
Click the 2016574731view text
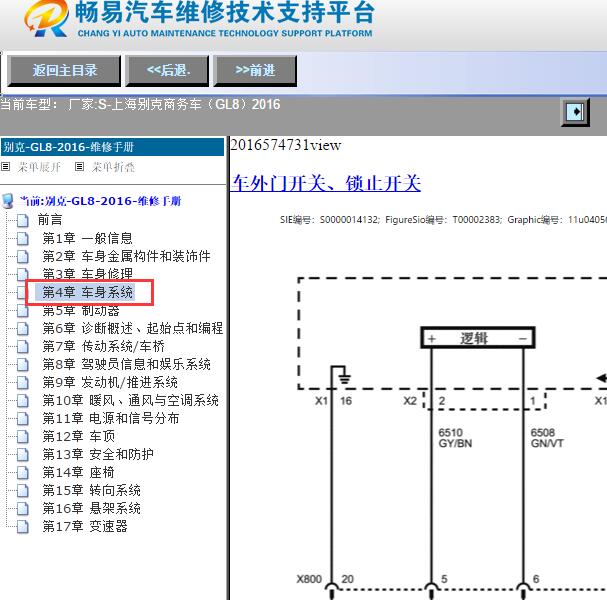coord(286,145)
